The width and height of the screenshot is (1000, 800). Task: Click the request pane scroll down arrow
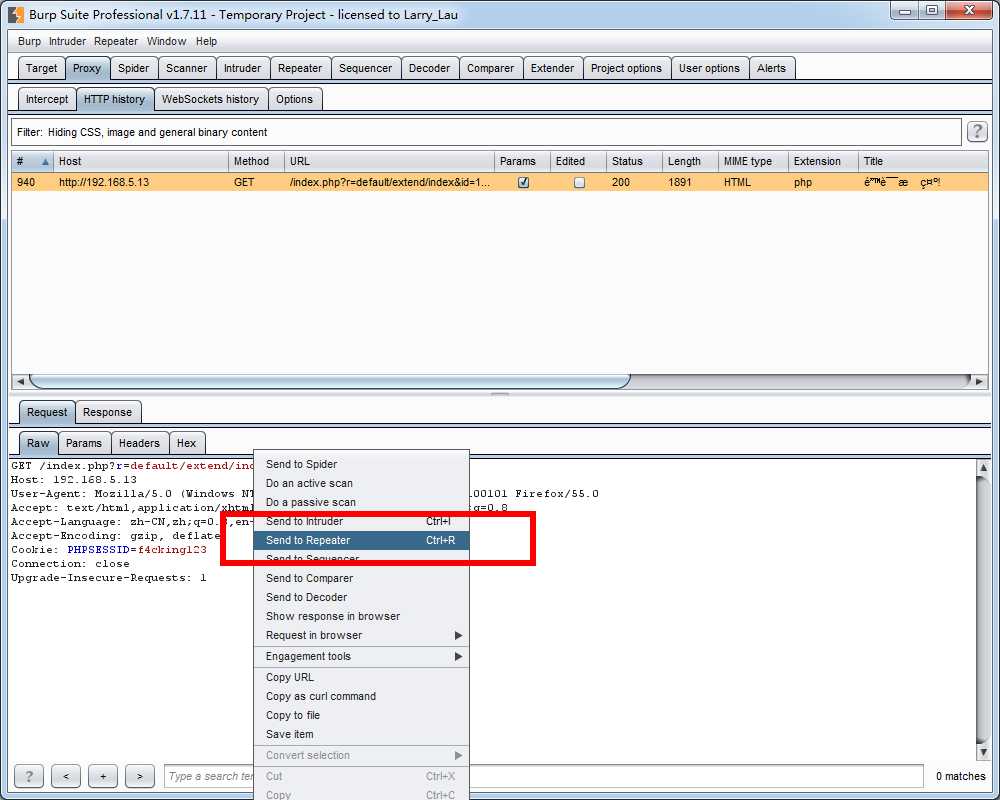click(983, 752)
